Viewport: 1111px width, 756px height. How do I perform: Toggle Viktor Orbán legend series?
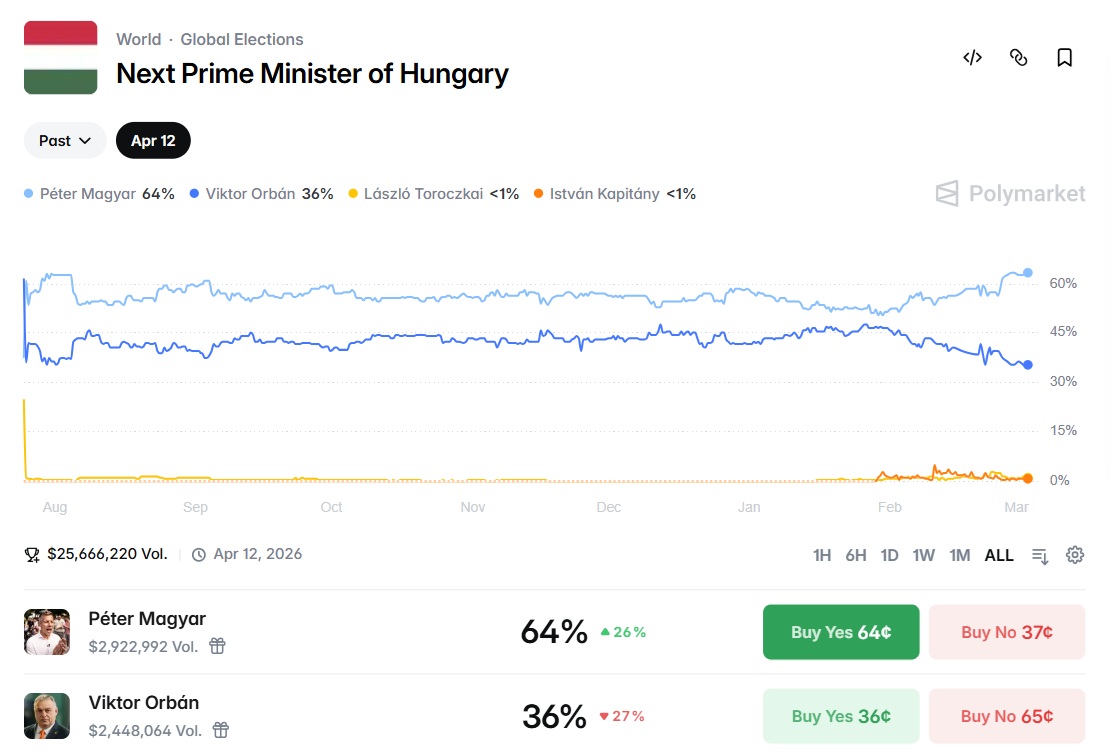(260, 194)
